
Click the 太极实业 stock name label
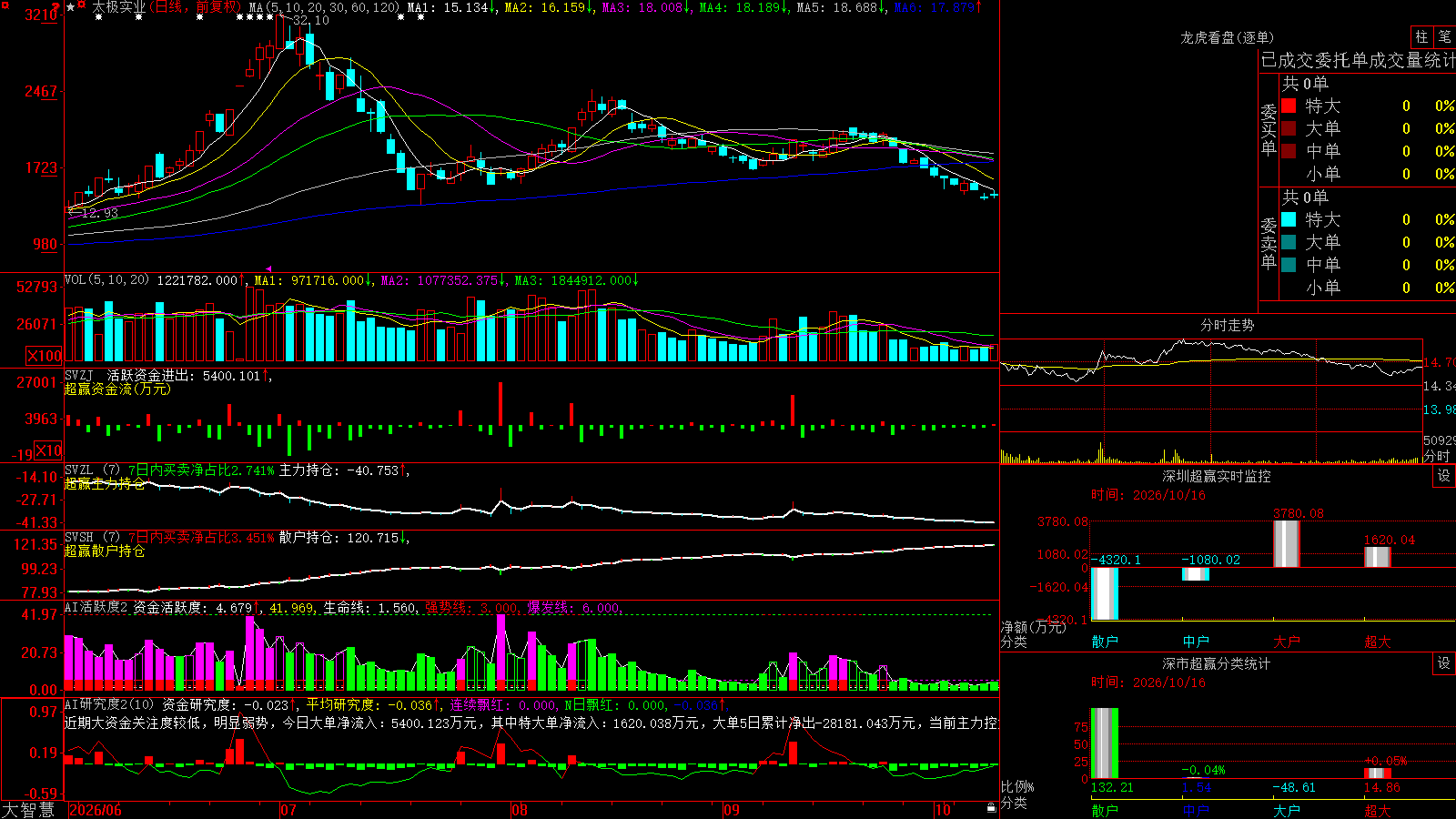[119, 7]
